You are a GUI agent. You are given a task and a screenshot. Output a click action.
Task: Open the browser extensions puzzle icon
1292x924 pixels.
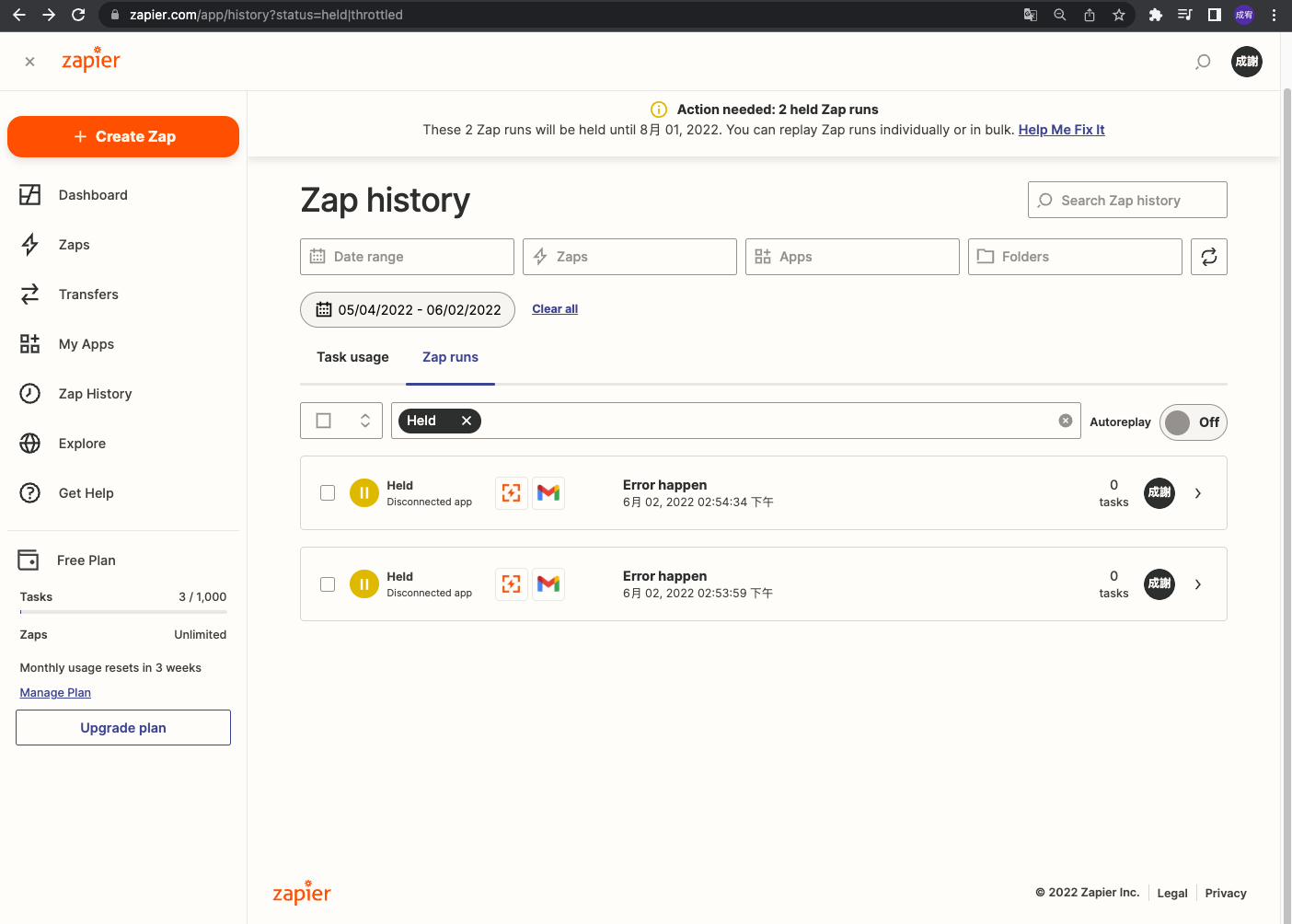[x=1156, y=15]
